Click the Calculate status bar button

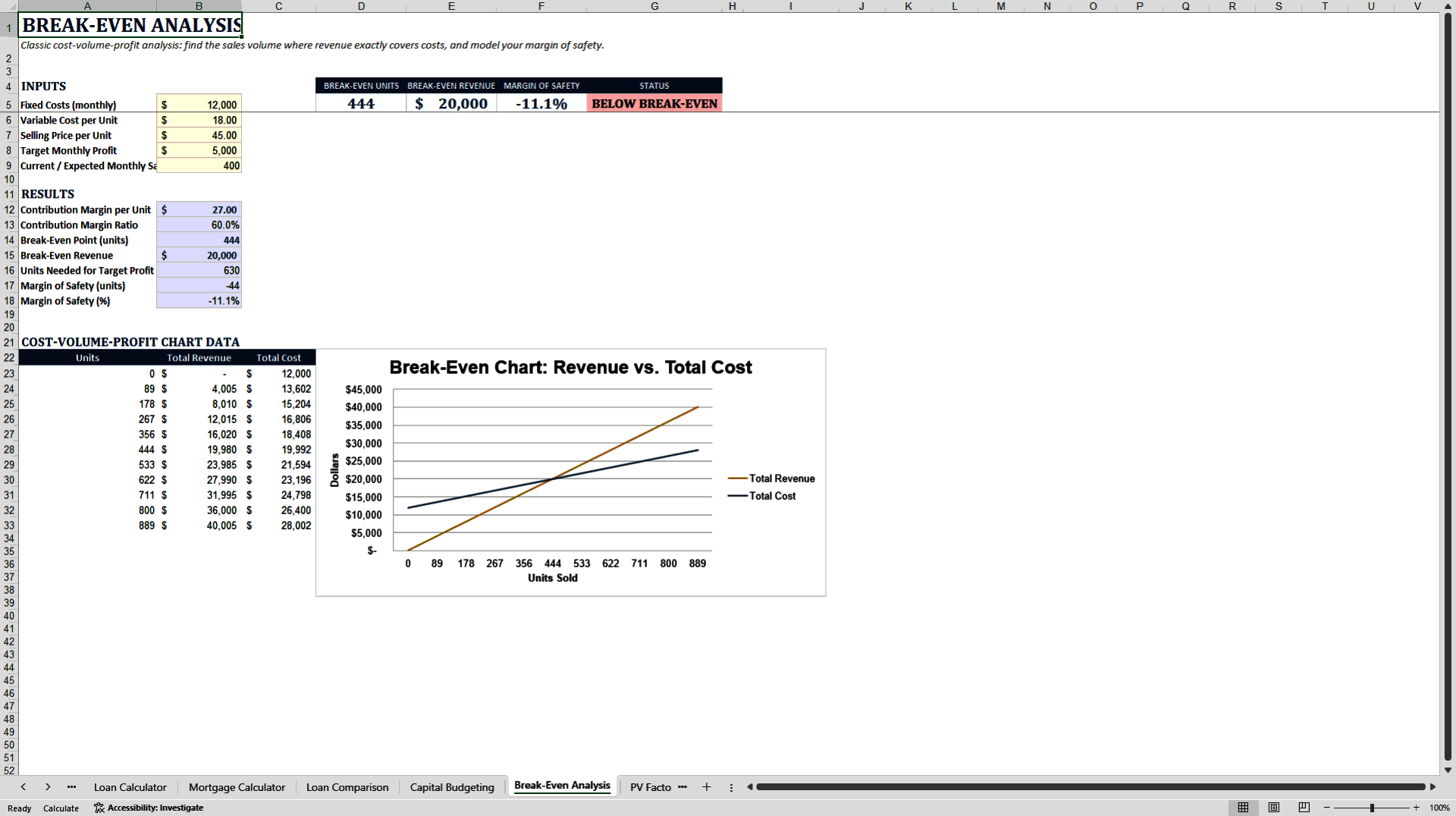click(61, 808)
